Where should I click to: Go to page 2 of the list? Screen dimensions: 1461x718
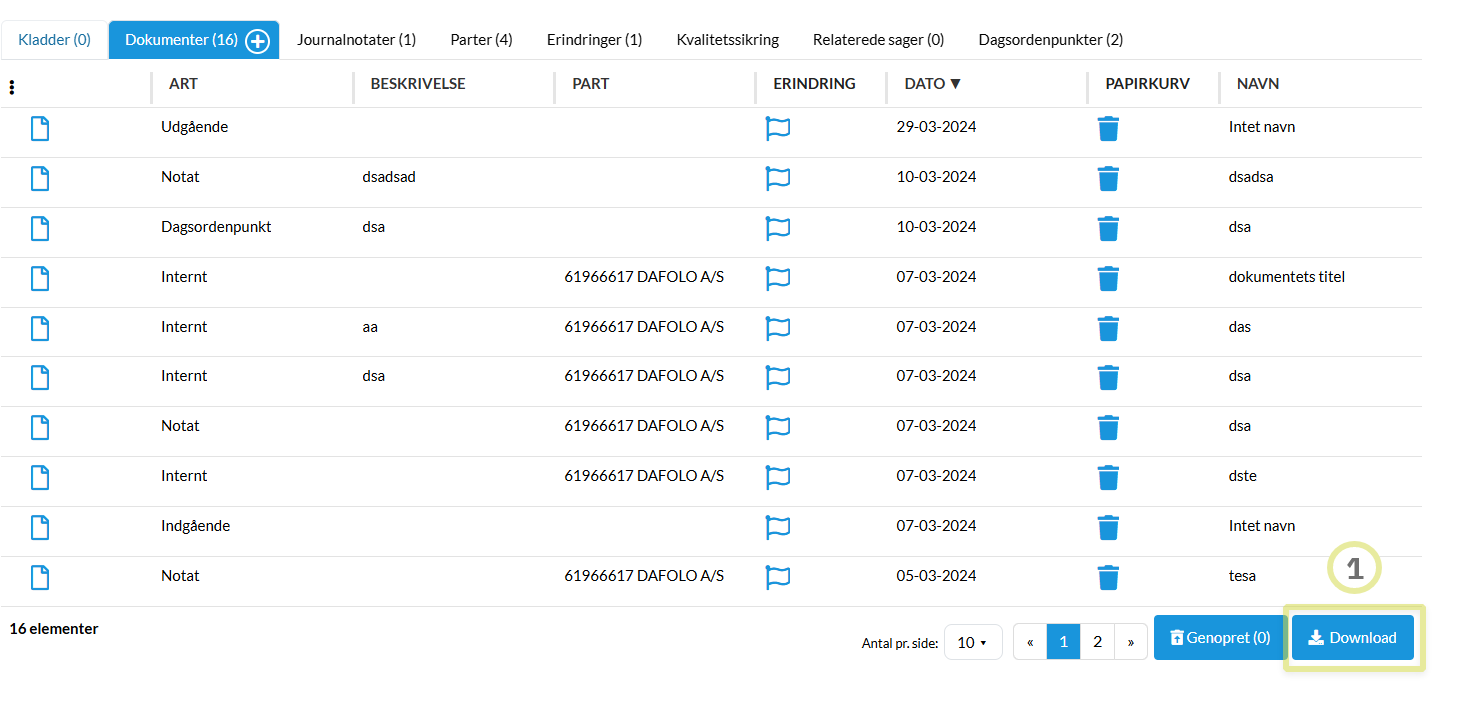(1097, 641)
